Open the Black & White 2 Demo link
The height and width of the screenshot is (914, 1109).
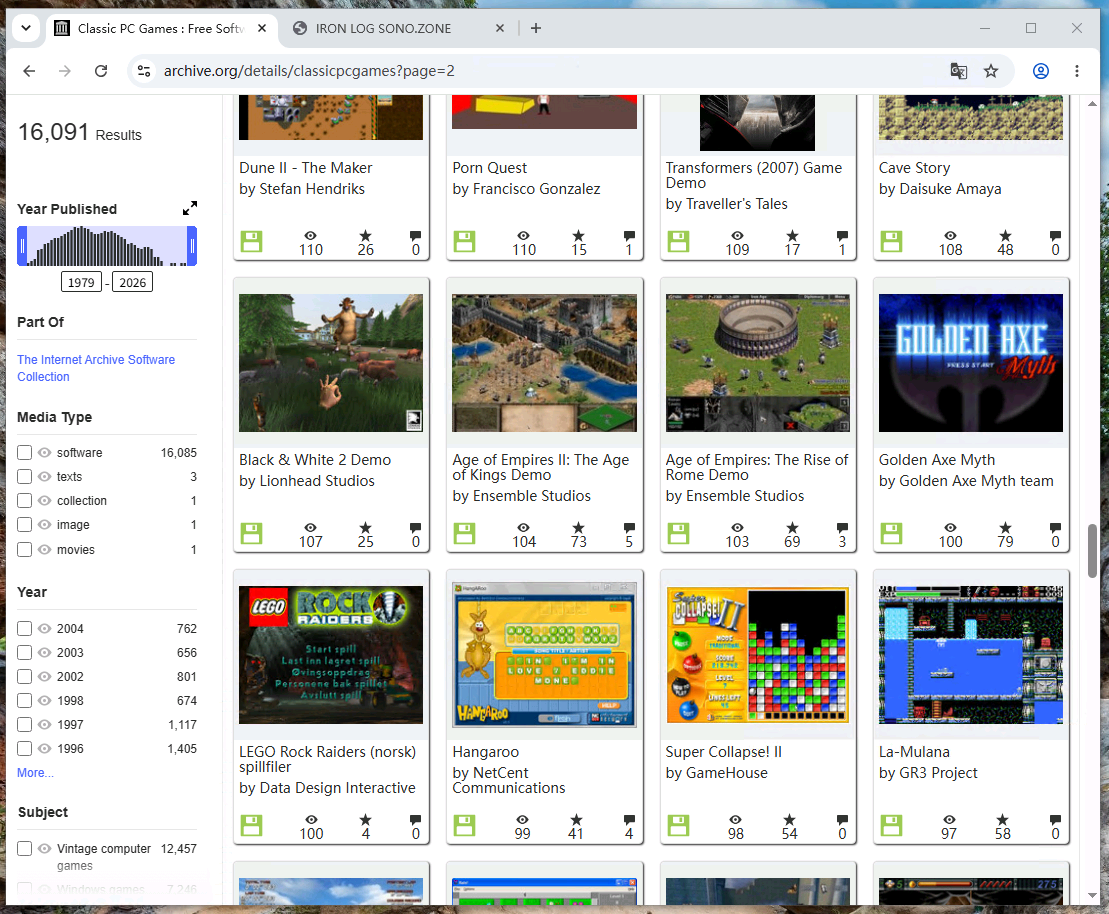point(315,460)
